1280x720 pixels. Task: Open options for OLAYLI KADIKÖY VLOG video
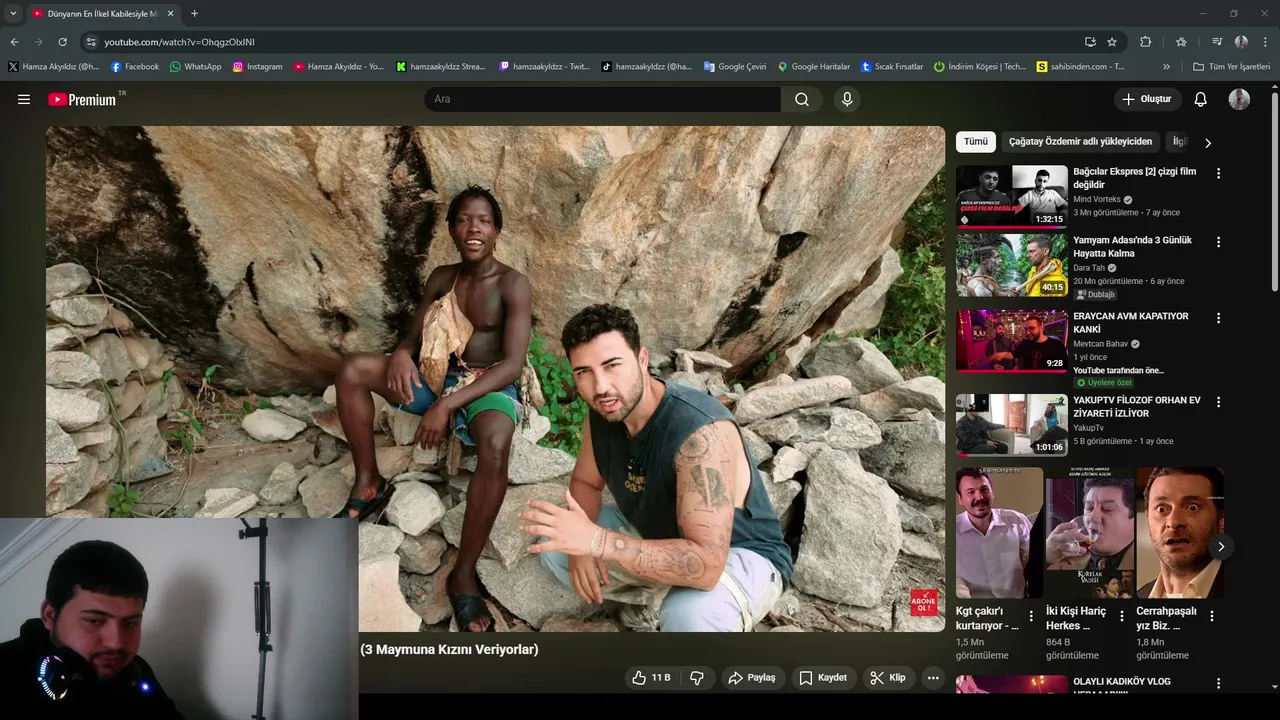click(x=1218, y=684)
